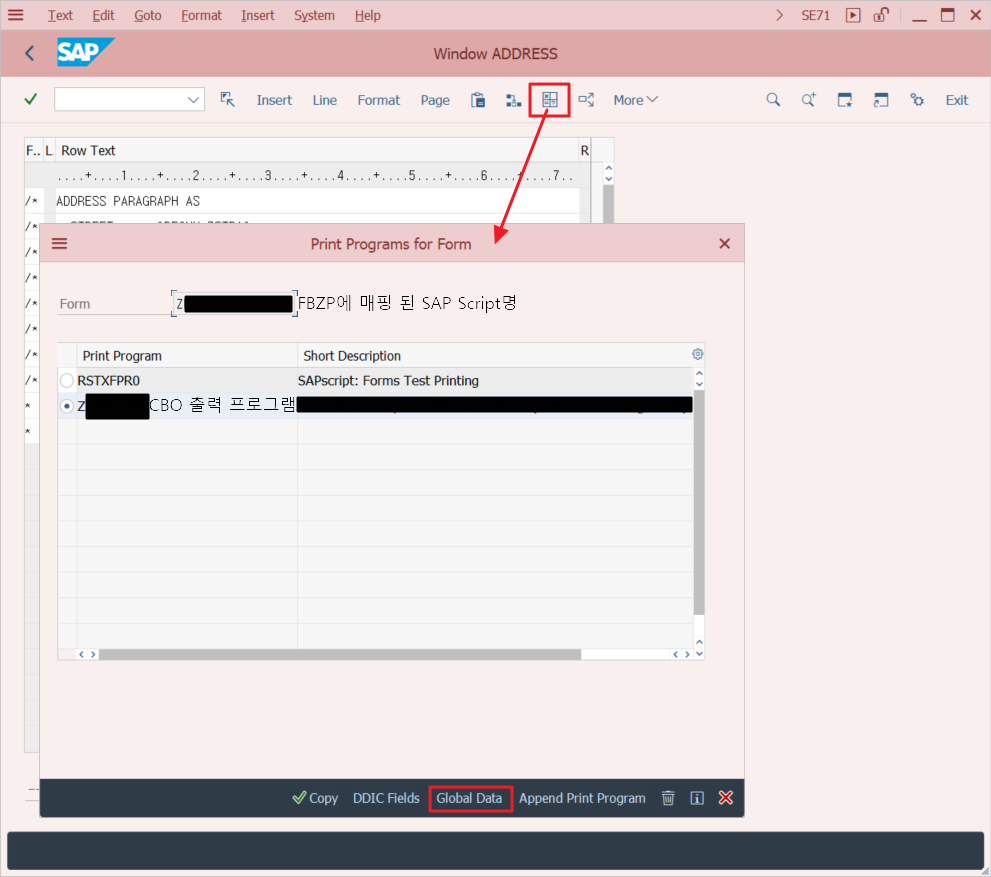This screenshot has height=877, width=991.
Task: Click the Print Program column header
Action: coord(187,356)
